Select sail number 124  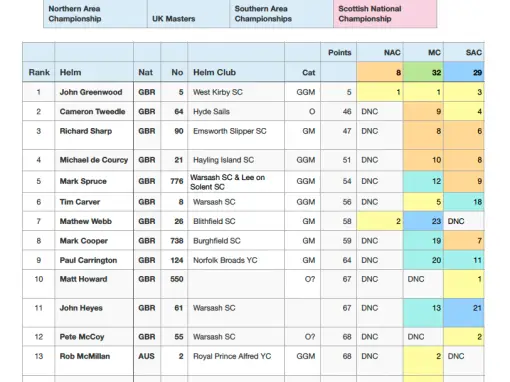click(x=177, y=260)
